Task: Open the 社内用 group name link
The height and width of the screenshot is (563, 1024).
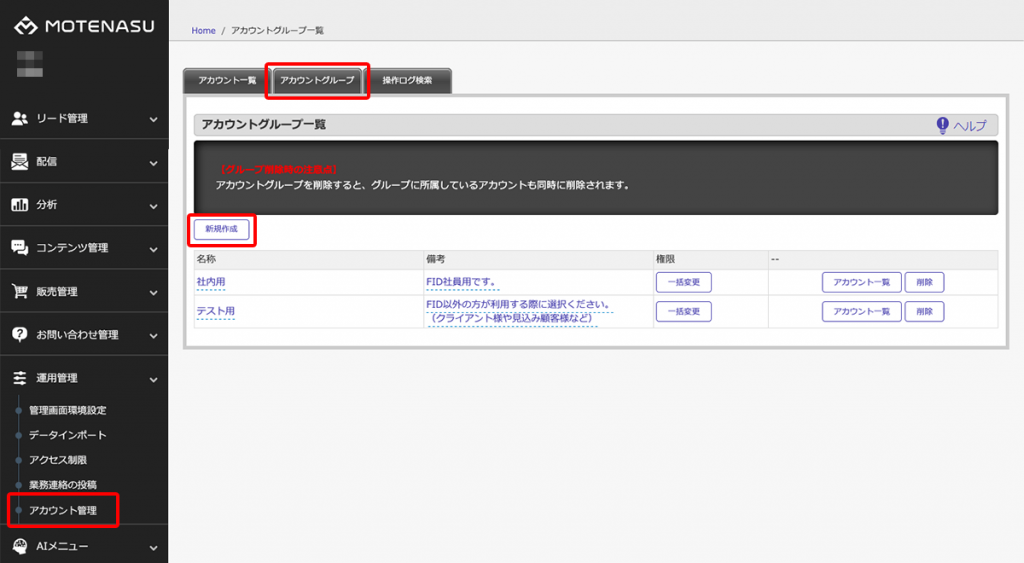Action: coord(211,282)
